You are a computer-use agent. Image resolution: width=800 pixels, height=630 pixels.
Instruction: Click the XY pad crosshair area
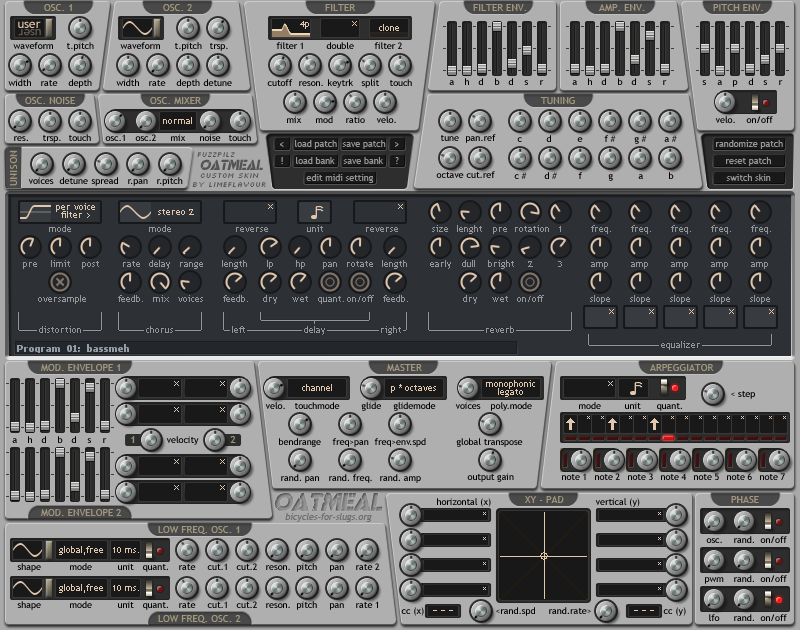click(x=544, y=556)
